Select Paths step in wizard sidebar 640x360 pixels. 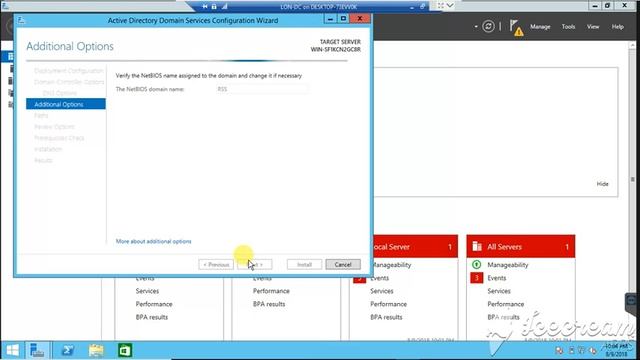[41, 116]
